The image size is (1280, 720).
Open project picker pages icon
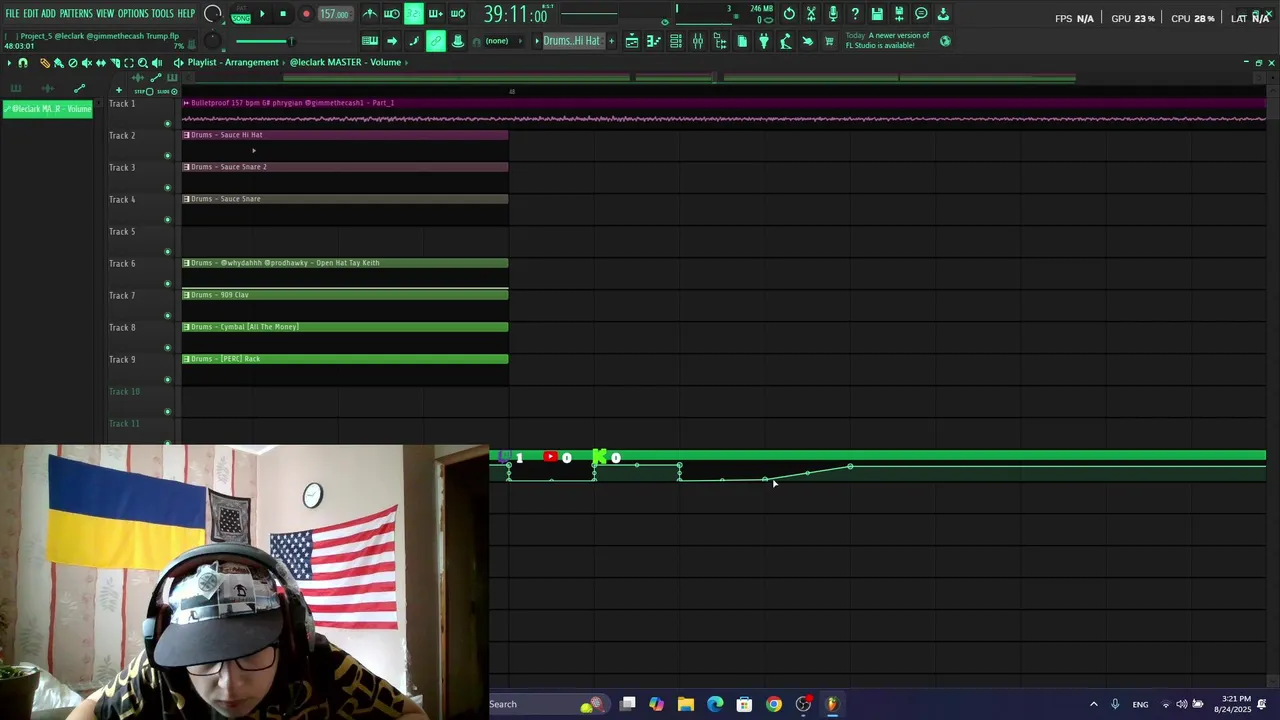click(742, 41)
